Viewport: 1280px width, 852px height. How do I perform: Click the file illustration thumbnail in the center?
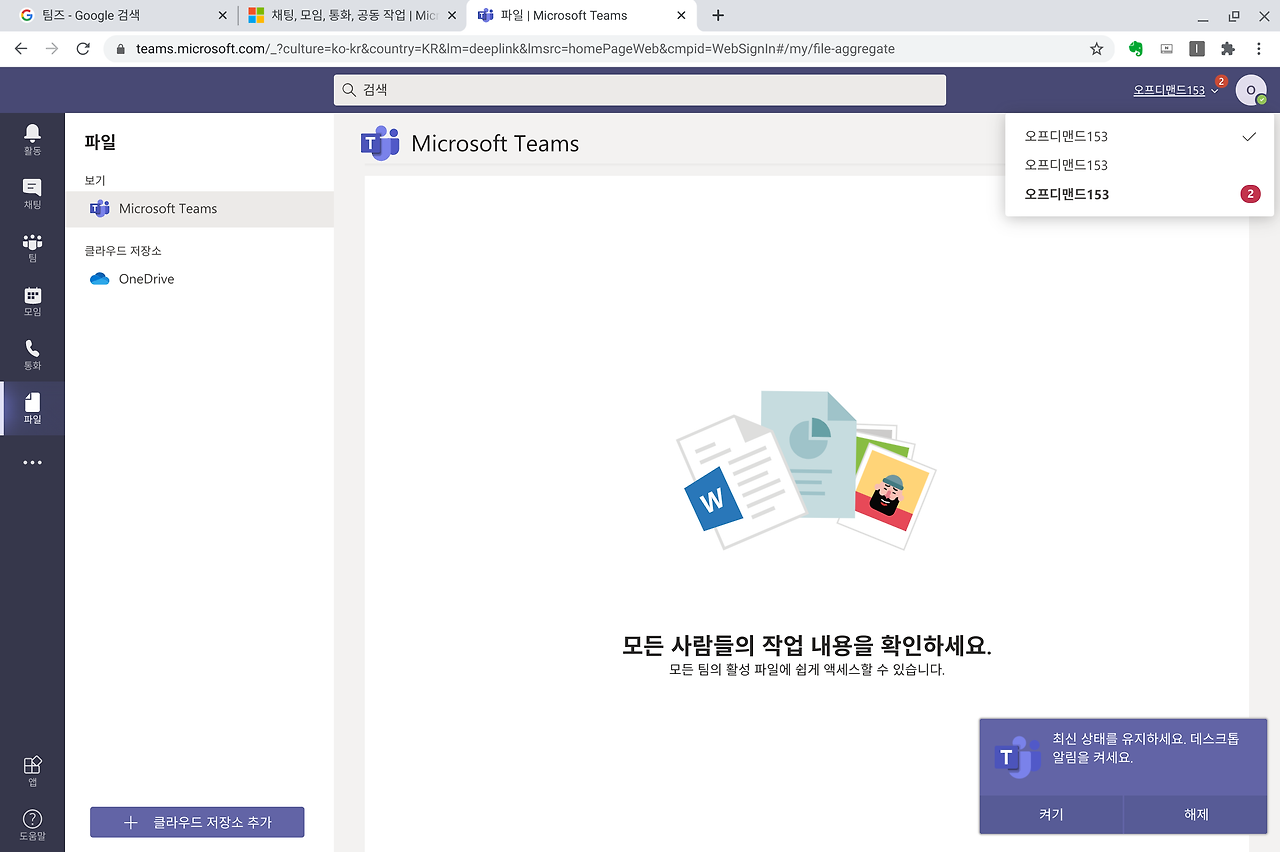click(x=806, y=470)
